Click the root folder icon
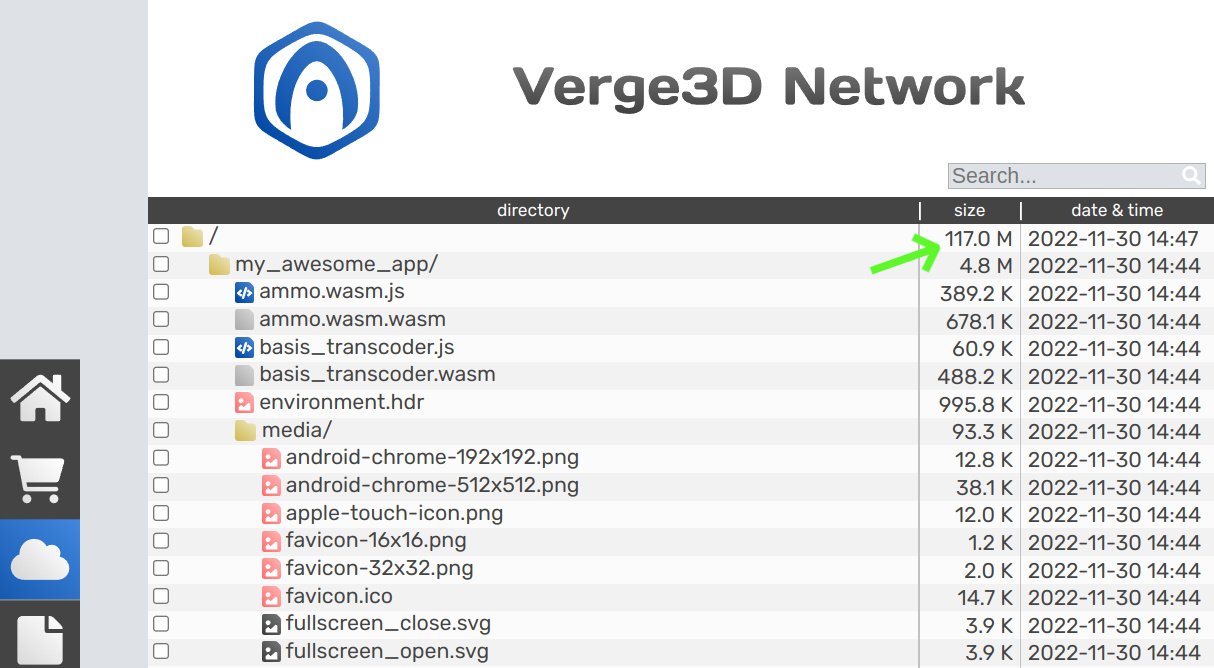Screen dimensions: 1214x668 (x=192, y=237)
